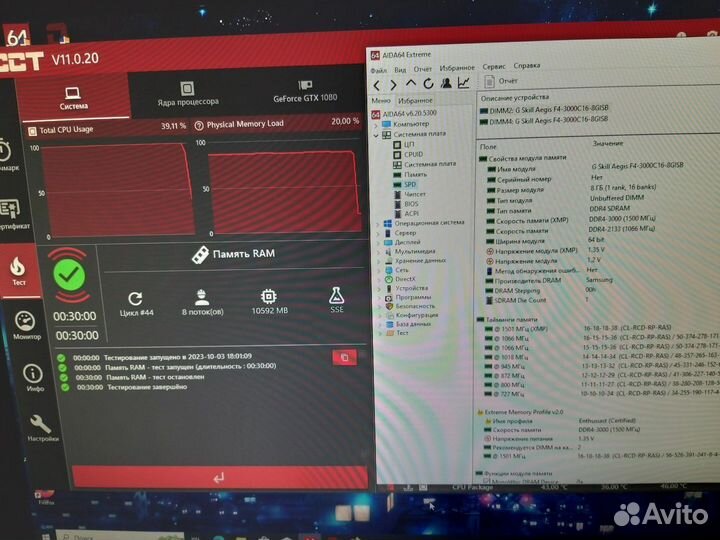Viewport: 720px width, 540px height.
Task: Open the Справка menu in AIDA64
Action: pos(527,66)
